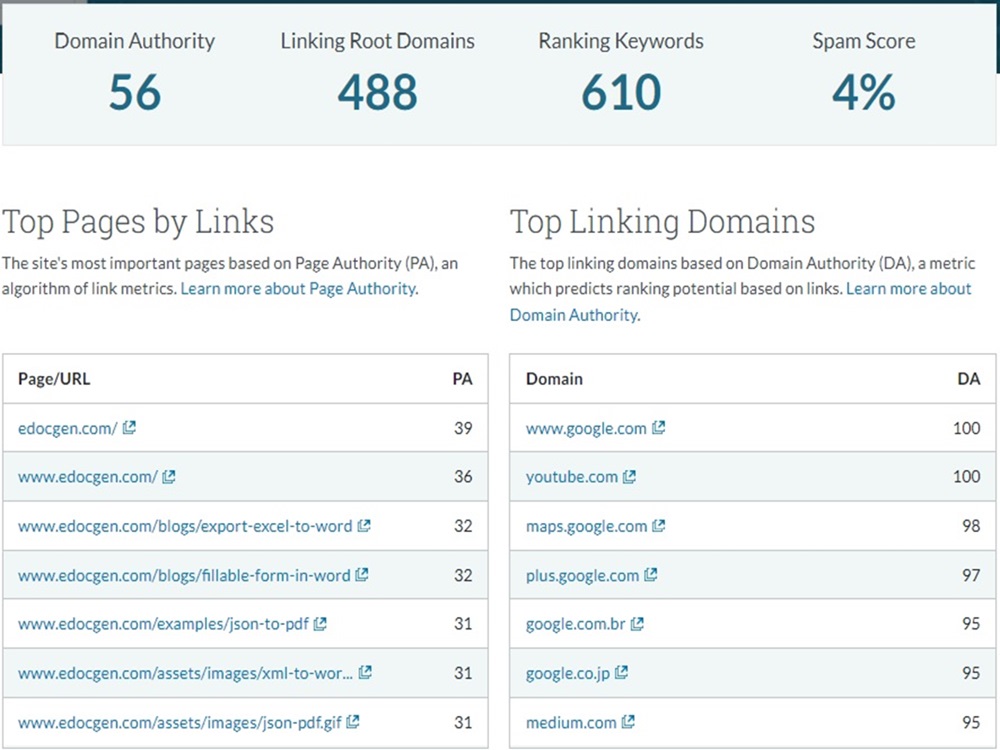This screenshot has width=1000, height=750.
Task: Open the edocgen.com/ page link
Action: 68,428
